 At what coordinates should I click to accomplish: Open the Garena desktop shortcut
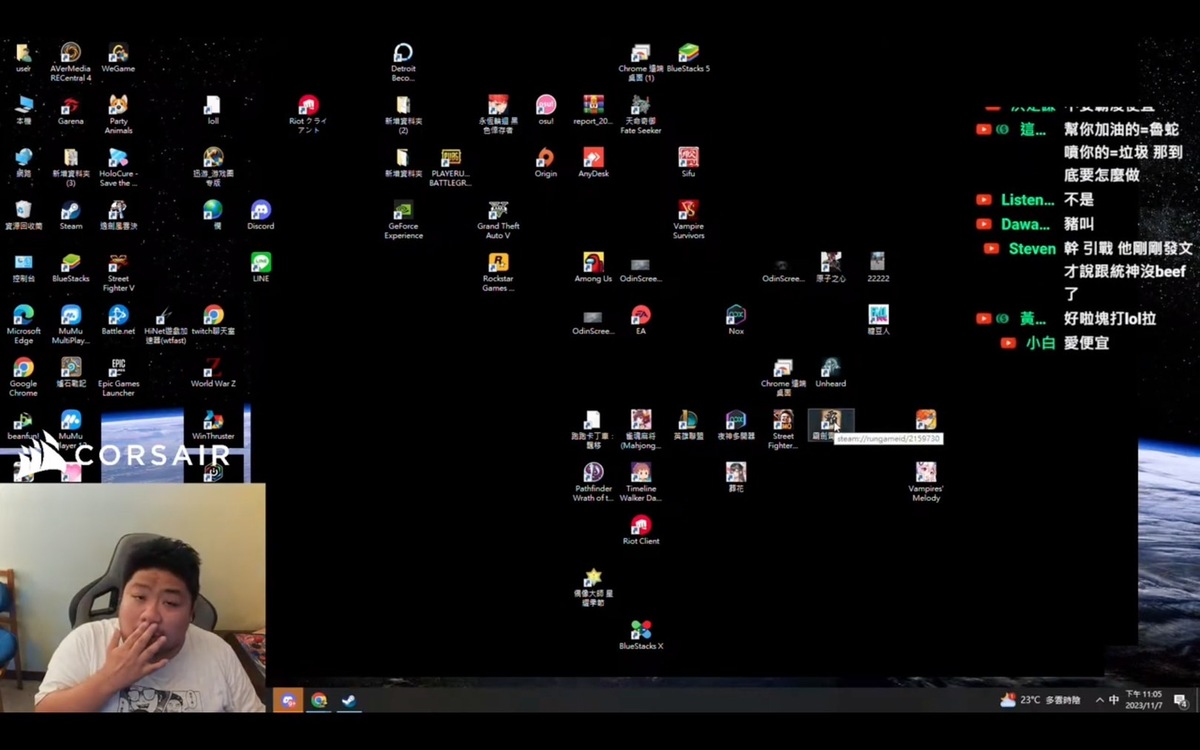[70, 110]
